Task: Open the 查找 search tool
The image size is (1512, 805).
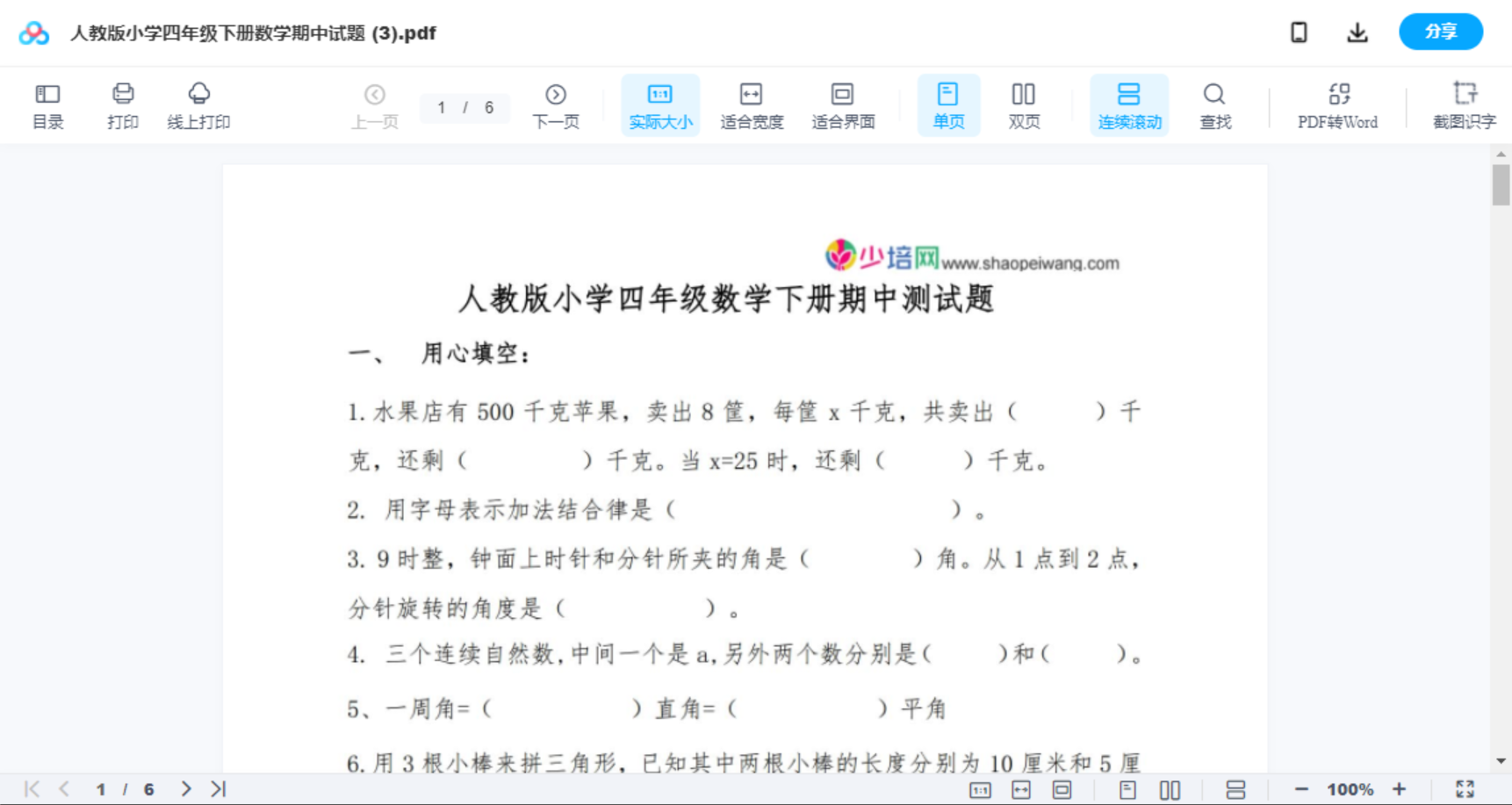Action: (1214, 104)
